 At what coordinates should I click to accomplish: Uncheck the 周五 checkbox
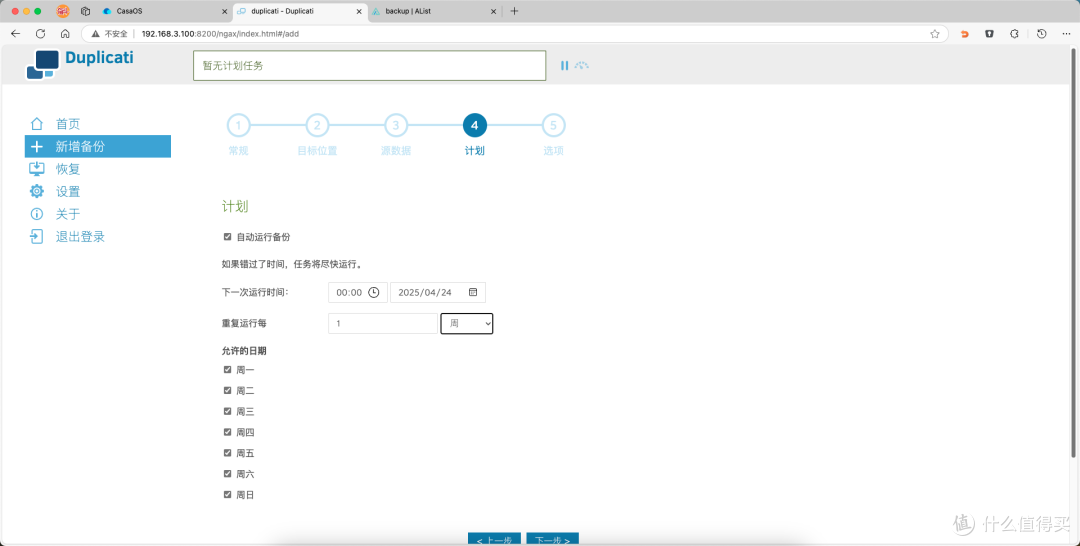pyautogui.click(x=227, y=453)
